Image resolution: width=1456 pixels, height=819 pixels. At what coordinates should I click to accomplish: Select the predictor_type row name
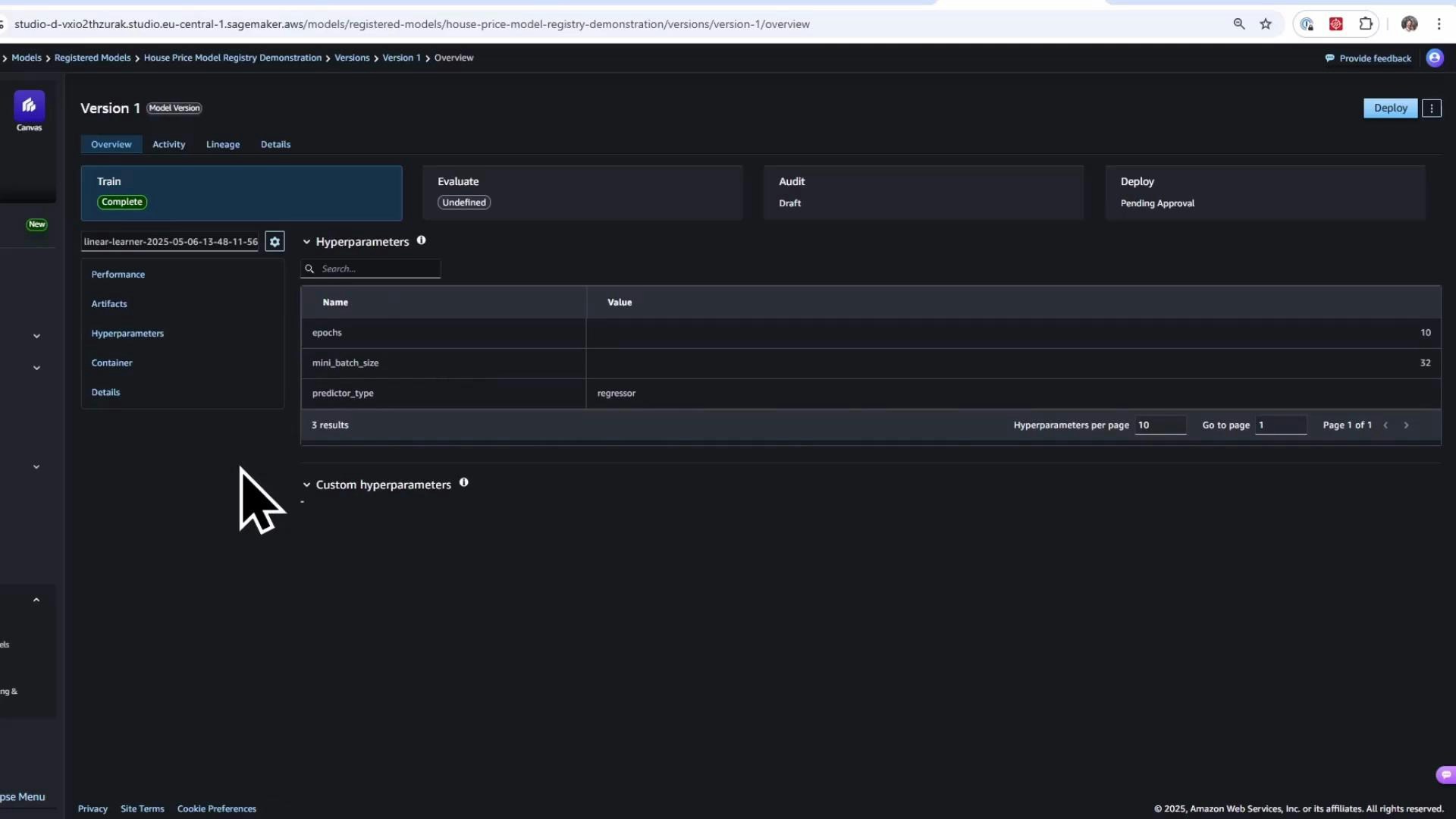343,394
